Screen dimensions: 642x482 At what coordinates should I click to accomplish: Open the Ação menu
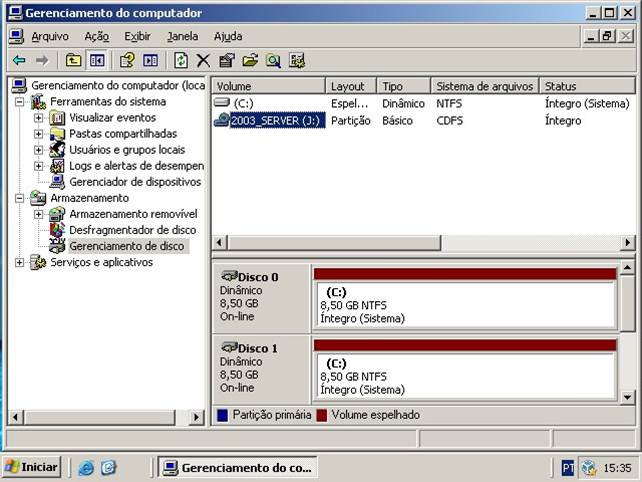[97, 36]
